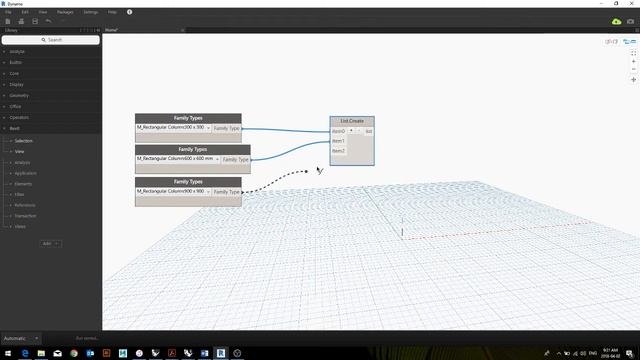Click the Save toolbar icon
Screen dimensions: 640x360
pos(35,21)
